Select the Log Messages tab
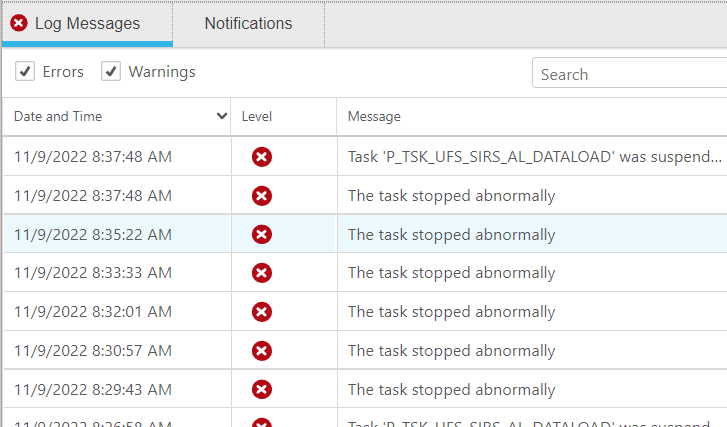The image size is (727, 427). pyautogui.click(x=87, y=23)
